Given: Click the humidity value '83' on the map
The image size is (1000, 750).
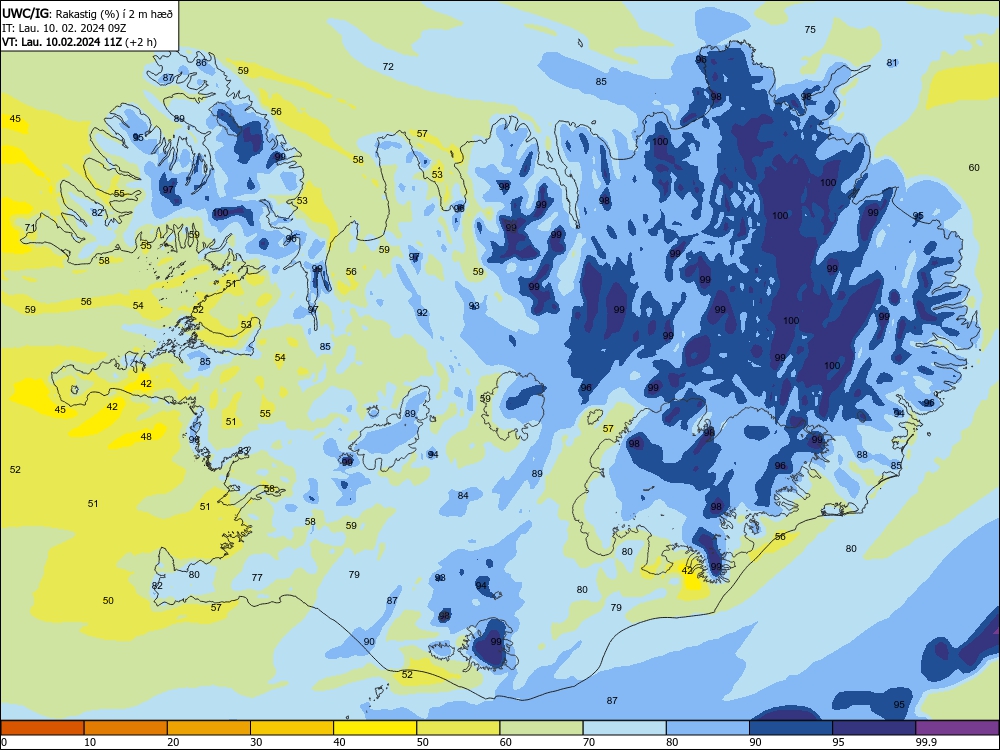Looking at the screenshot, I should [x=243, y=450].
